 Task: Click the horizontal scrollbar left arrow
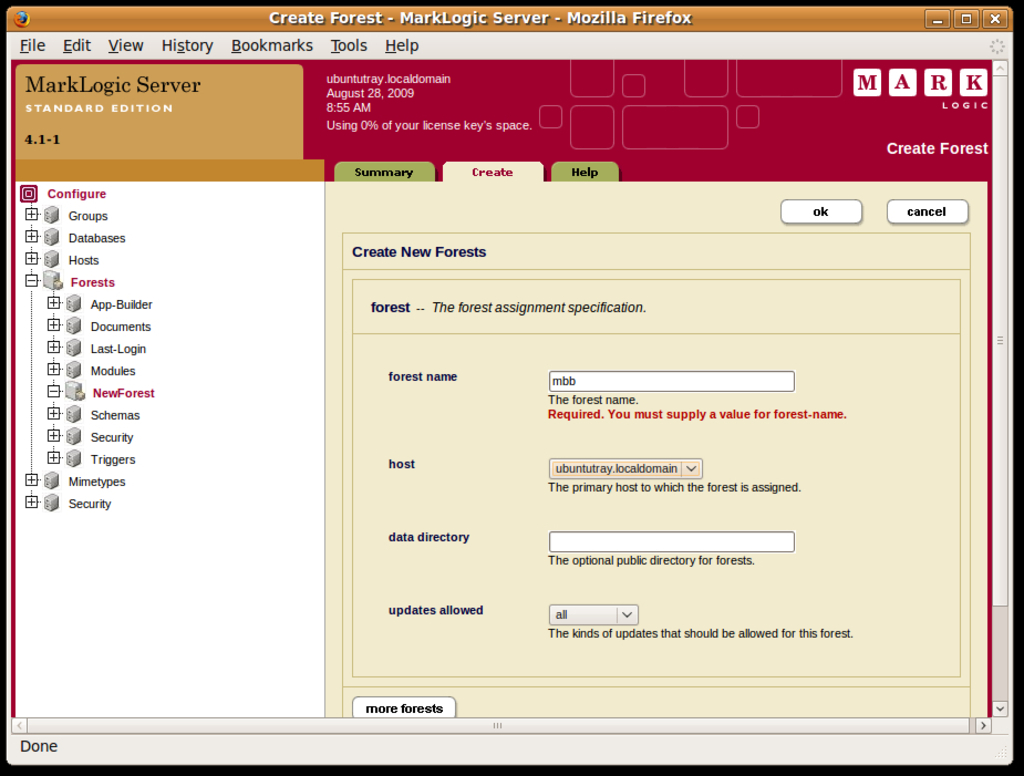tap(20, 725)
